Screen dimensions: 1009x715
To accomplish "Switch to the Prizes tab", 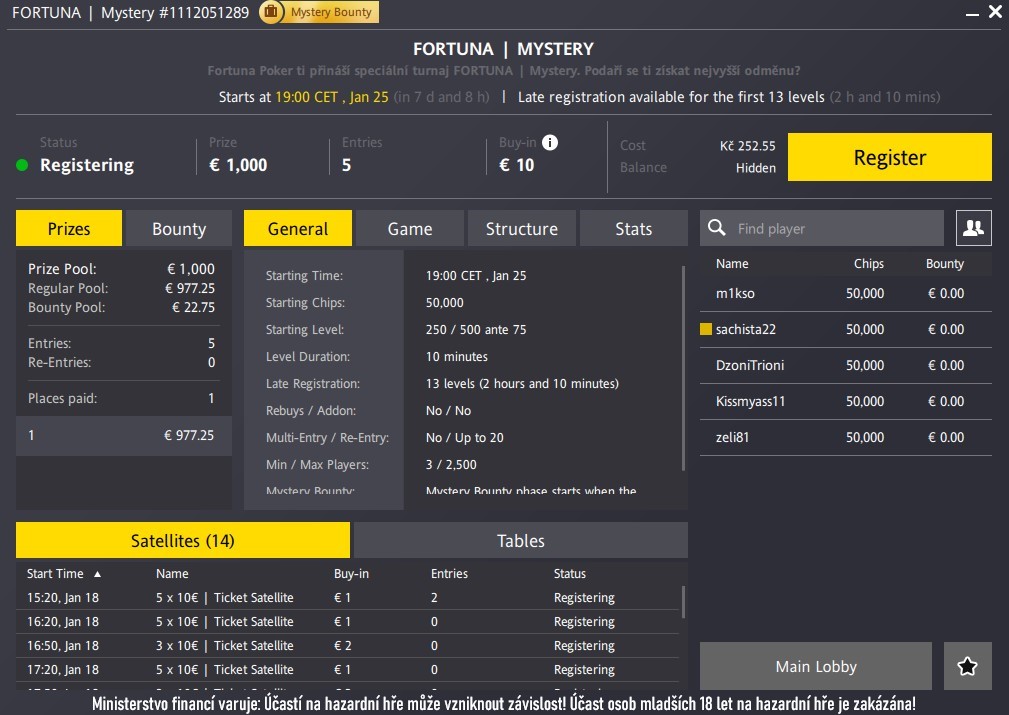I will click(x=69, y=228).
